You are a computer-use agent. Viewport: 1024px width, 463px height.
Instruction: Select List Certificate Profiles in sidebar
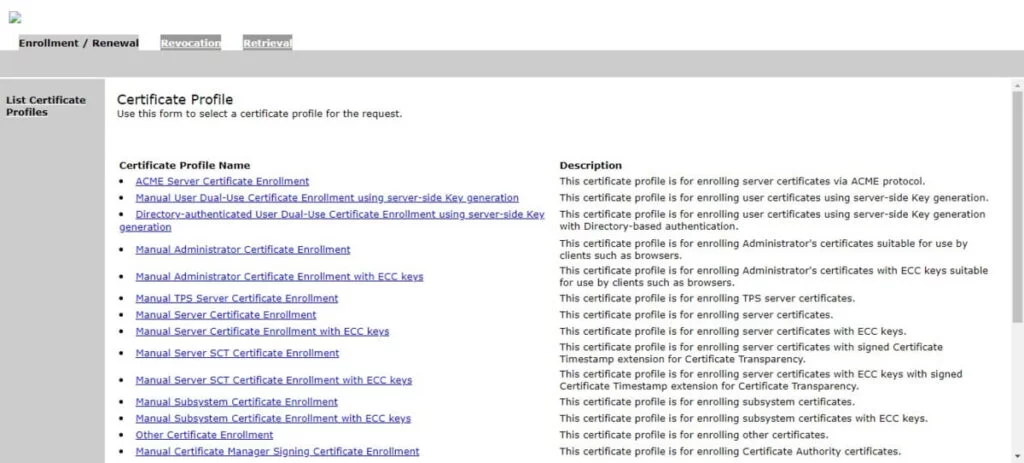pyautogui.click(x=46, y=106)
